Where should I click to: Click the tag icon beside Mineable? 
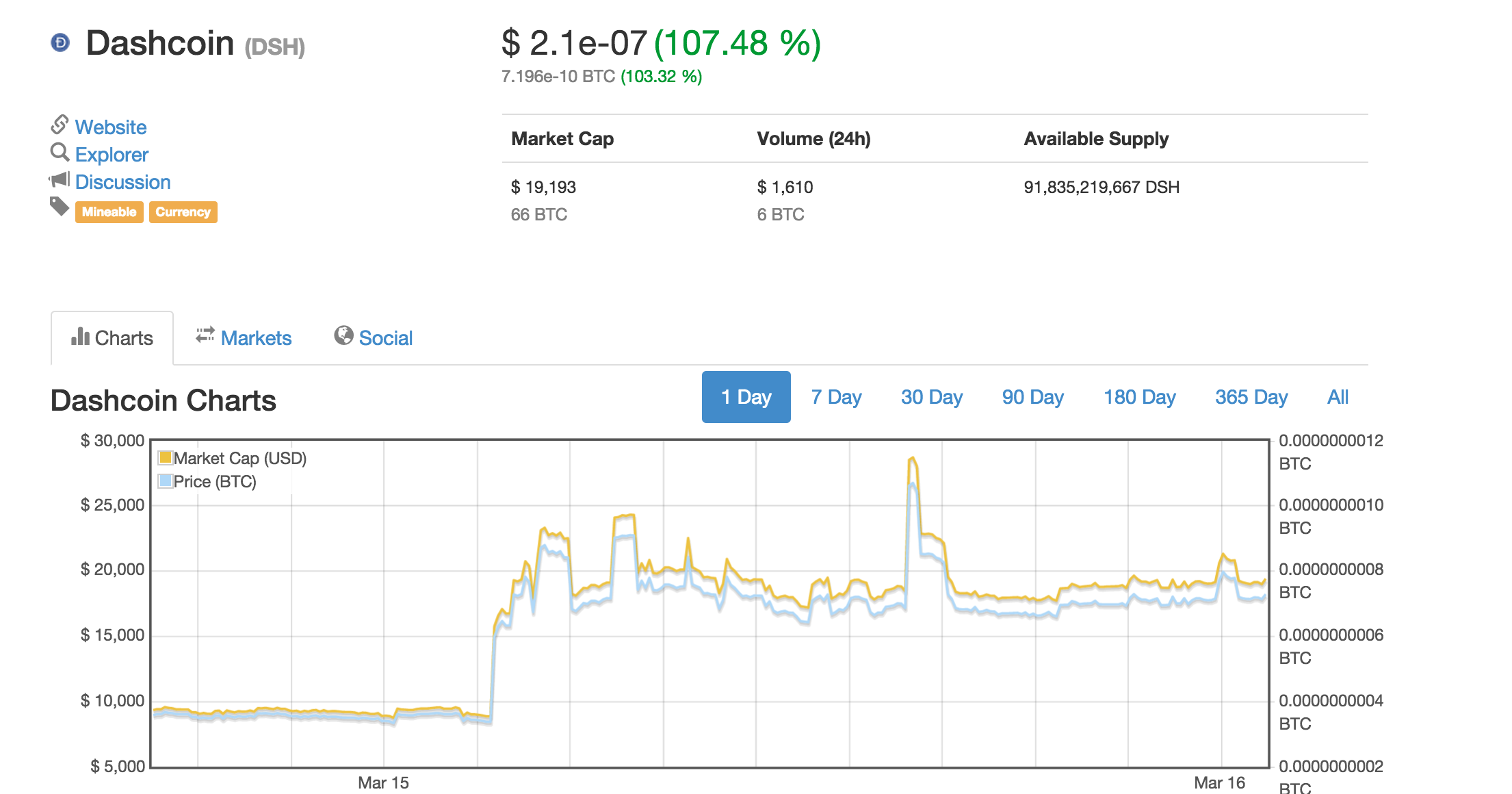coord(60,206)
